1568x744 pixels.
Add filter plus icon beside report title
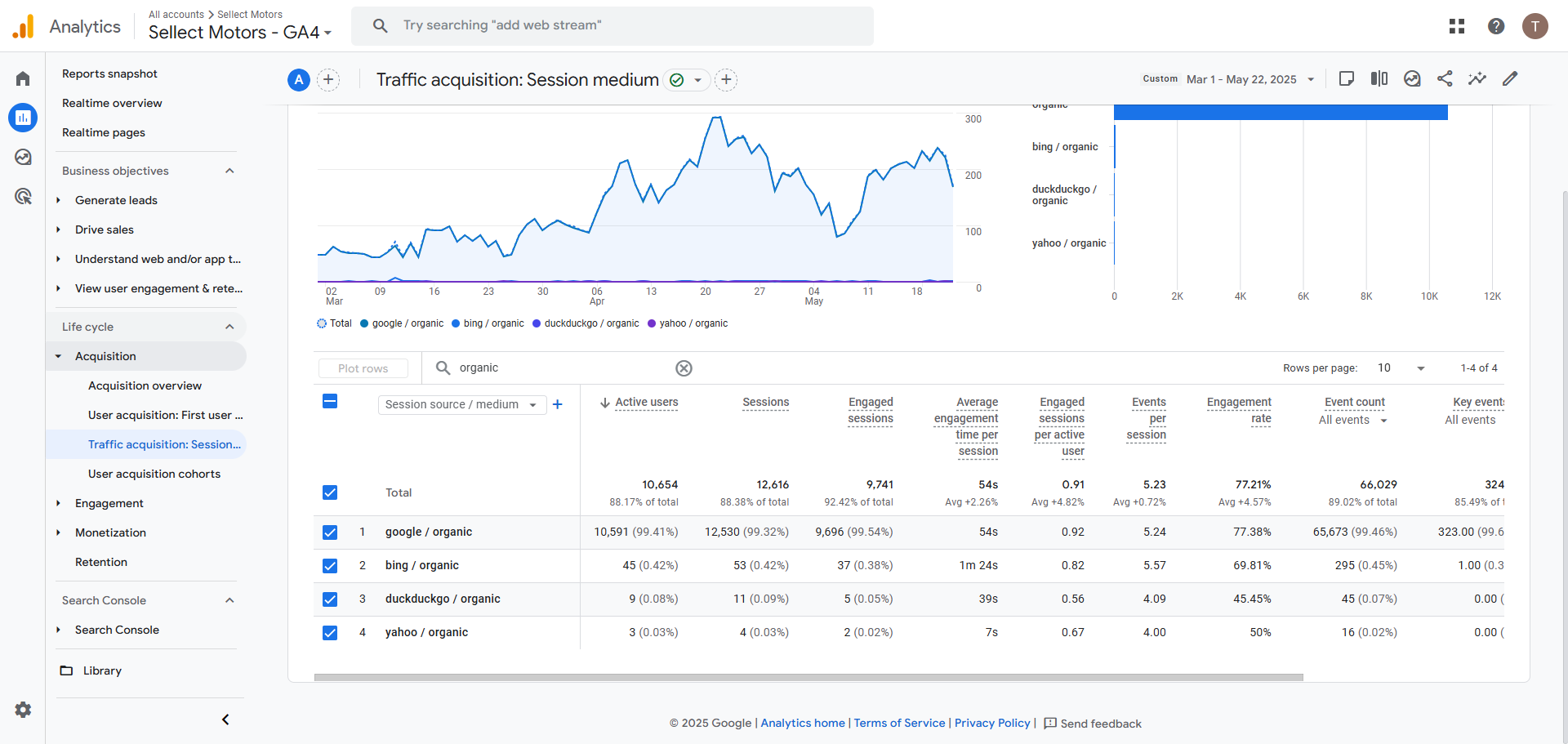(x=726, y=80)
